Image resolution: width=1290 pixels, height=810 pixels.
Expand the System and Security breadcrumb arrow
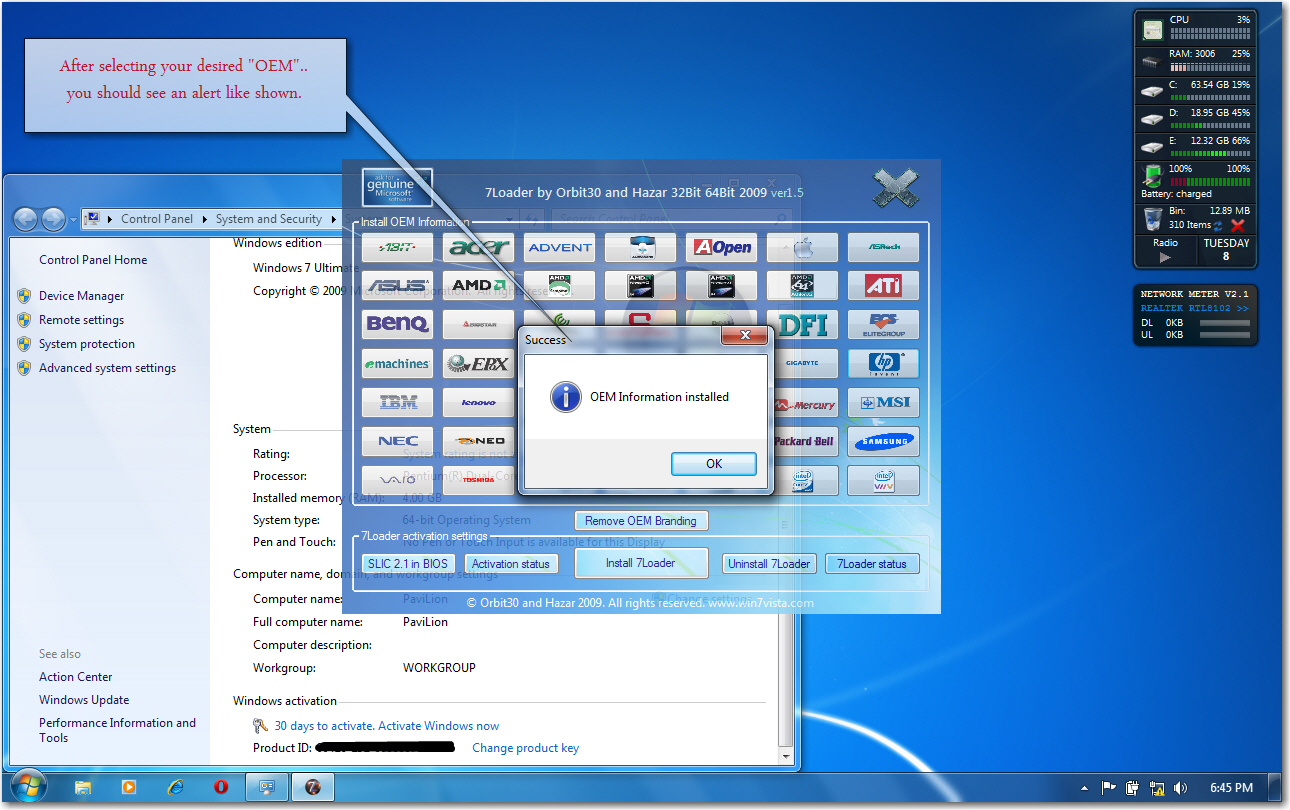coord(332,219)
